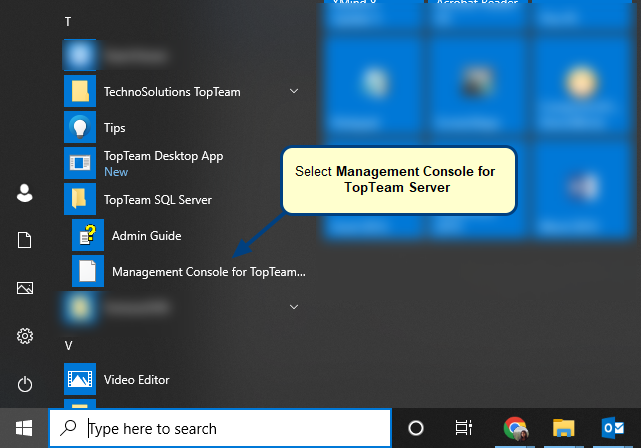Viewport: 641px width, 448px height.
Task: Click the Cortana circle on taskbar
Action: coord(416,428)
